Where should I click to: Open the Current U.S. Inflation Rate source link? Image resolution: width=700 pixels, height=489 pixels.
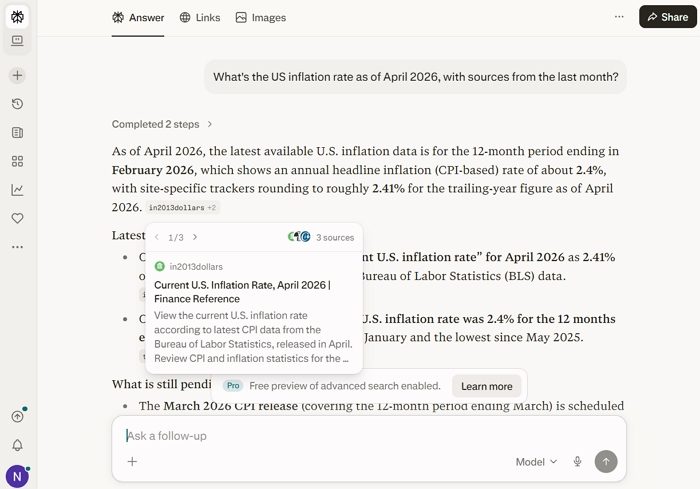point(242,291)
